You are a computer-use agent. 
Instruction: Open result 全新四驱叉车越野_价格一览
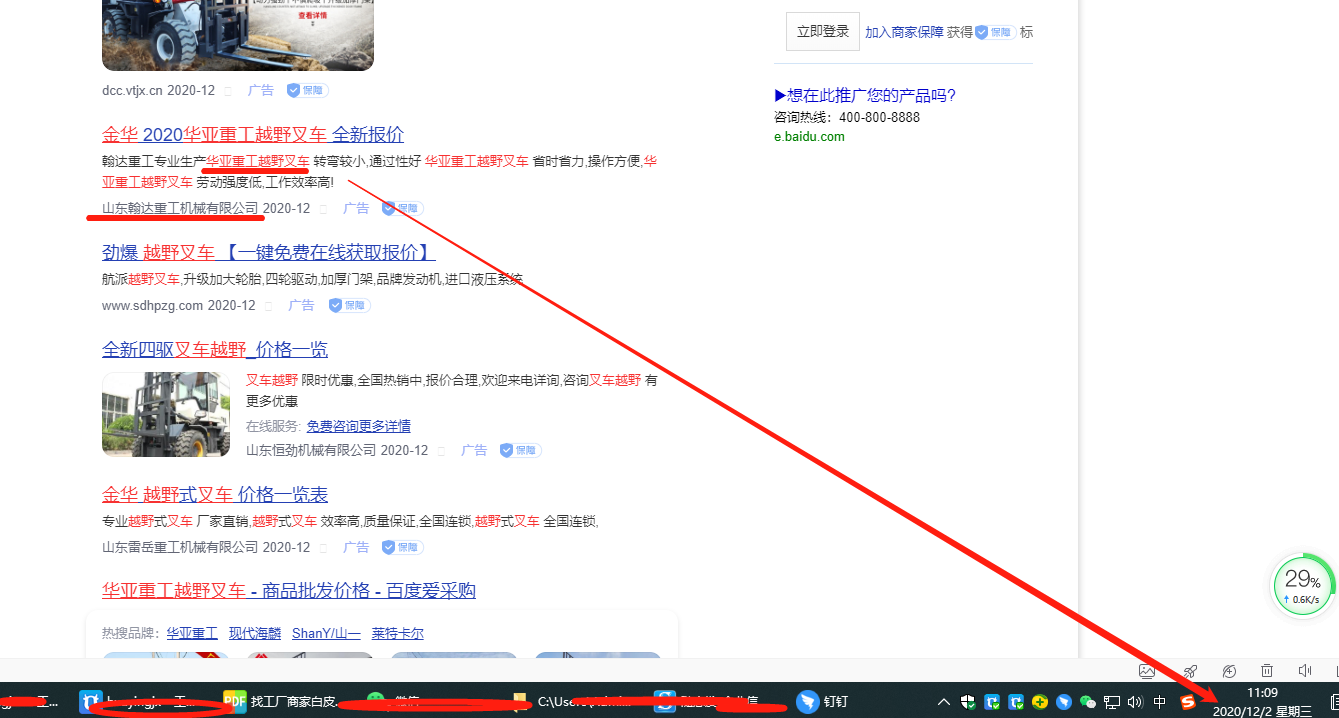tap(215, 350)
